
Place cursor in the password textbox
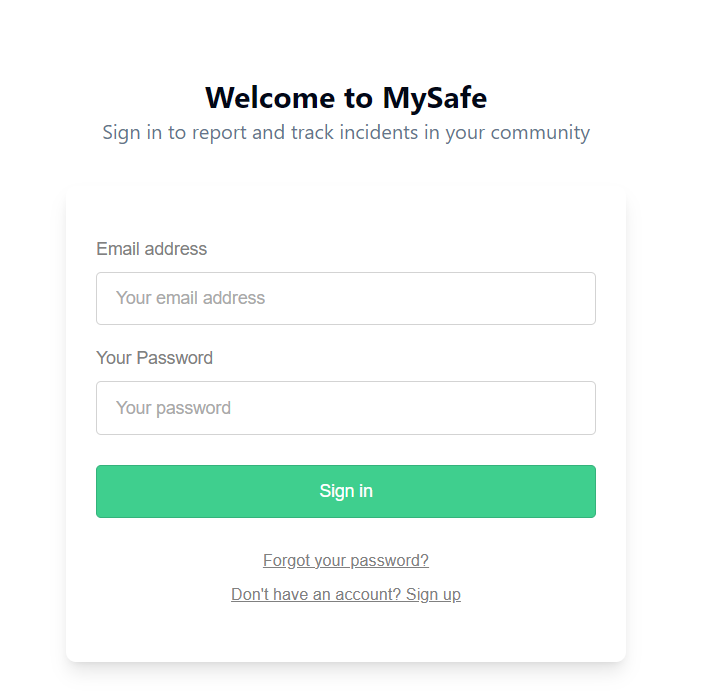coord(345,408)
